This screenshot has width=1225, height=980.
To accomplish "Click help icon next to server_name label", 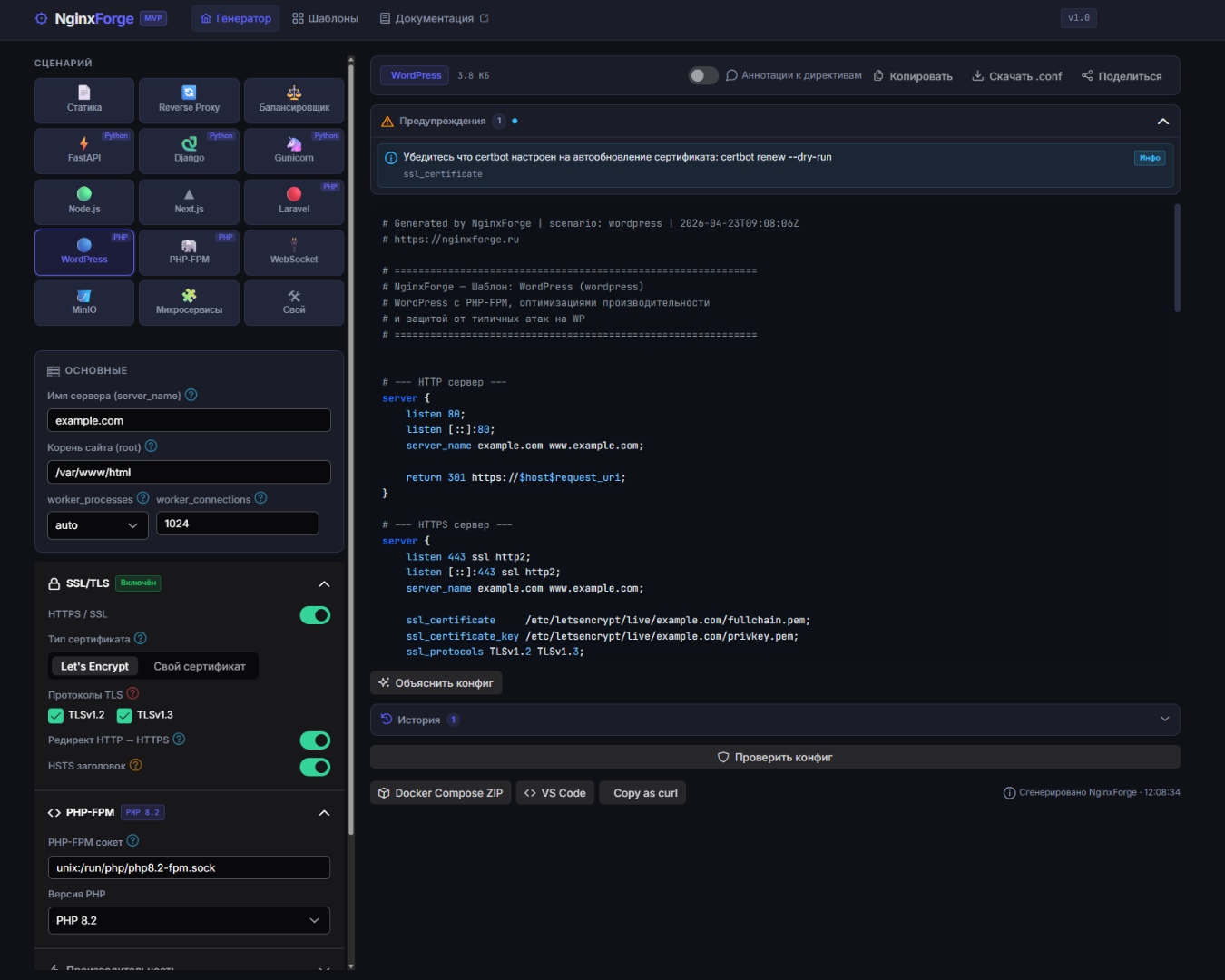I will click(191, 395).
